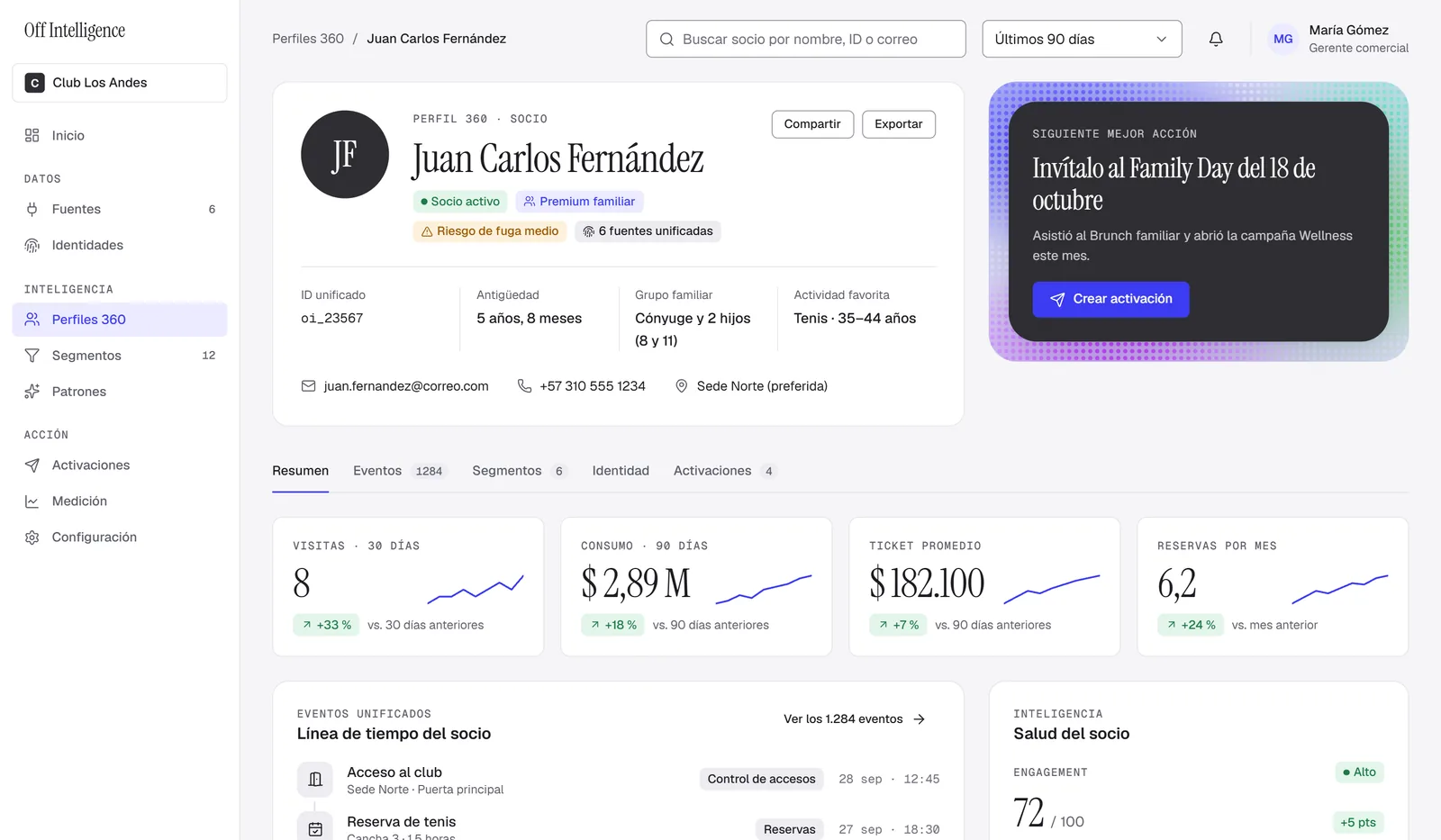This screenshot has width=1441, height=840.
Task: Click Perfiles 360 breadcrumb link
Action: click(308, 39)
